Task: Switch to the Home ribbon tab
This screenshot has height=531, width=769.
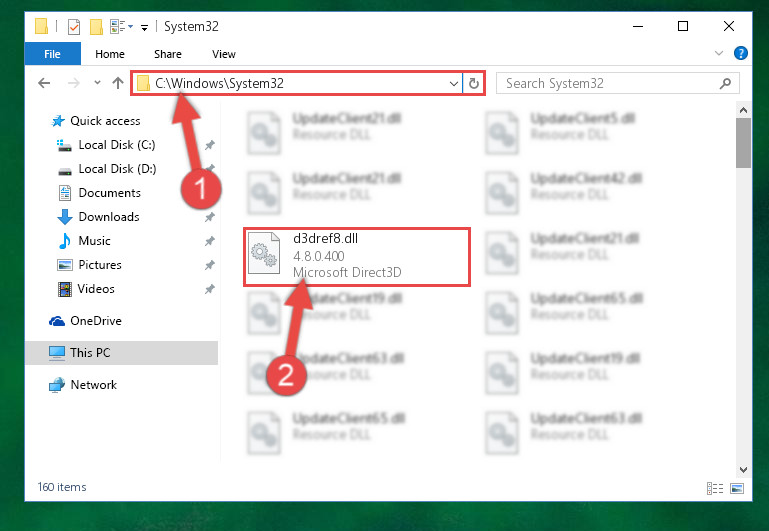Action: point(110,54)
